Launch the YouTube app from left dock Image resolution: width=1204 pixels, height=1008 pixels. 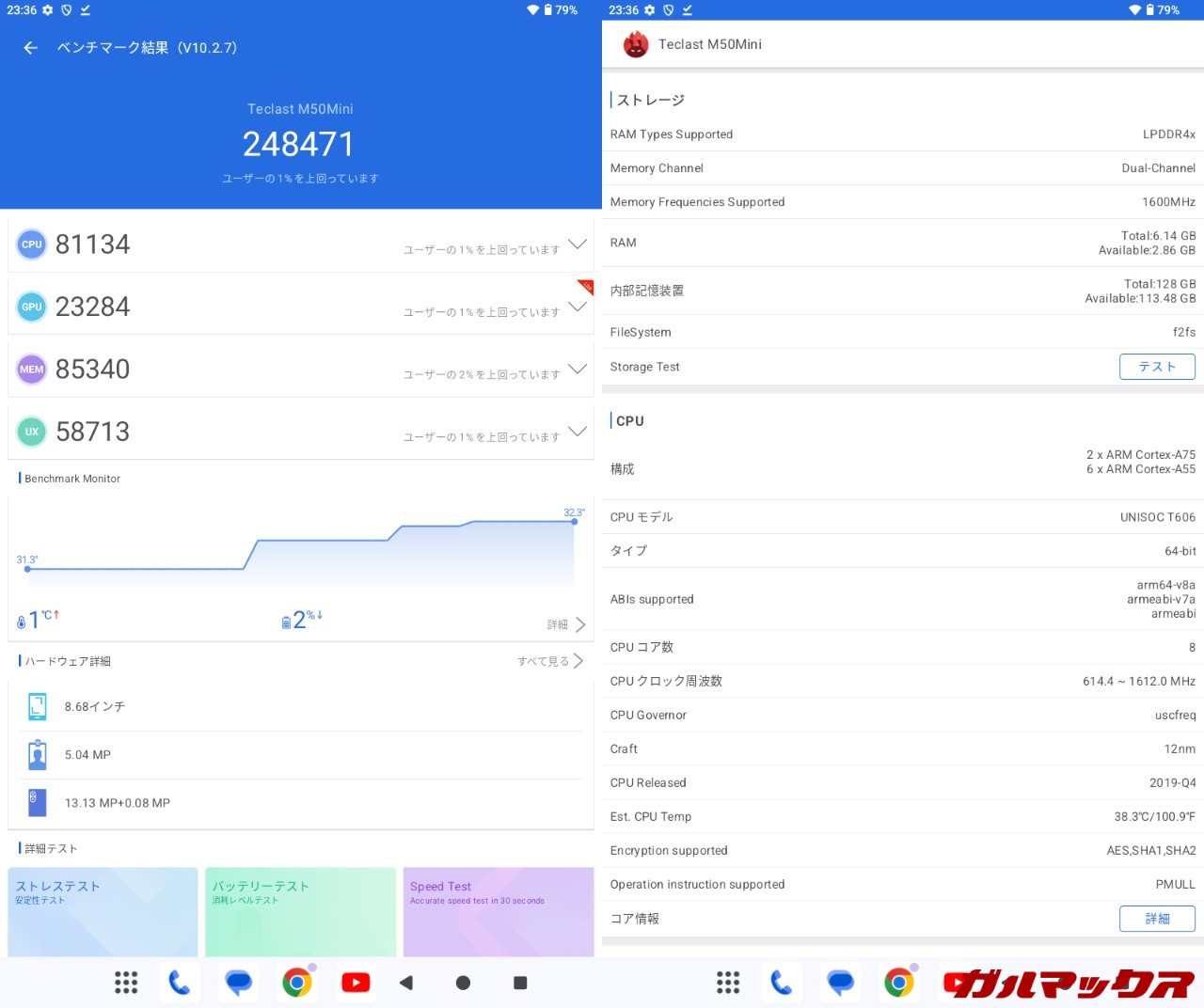pyautogui.click(x=356, y=983)
